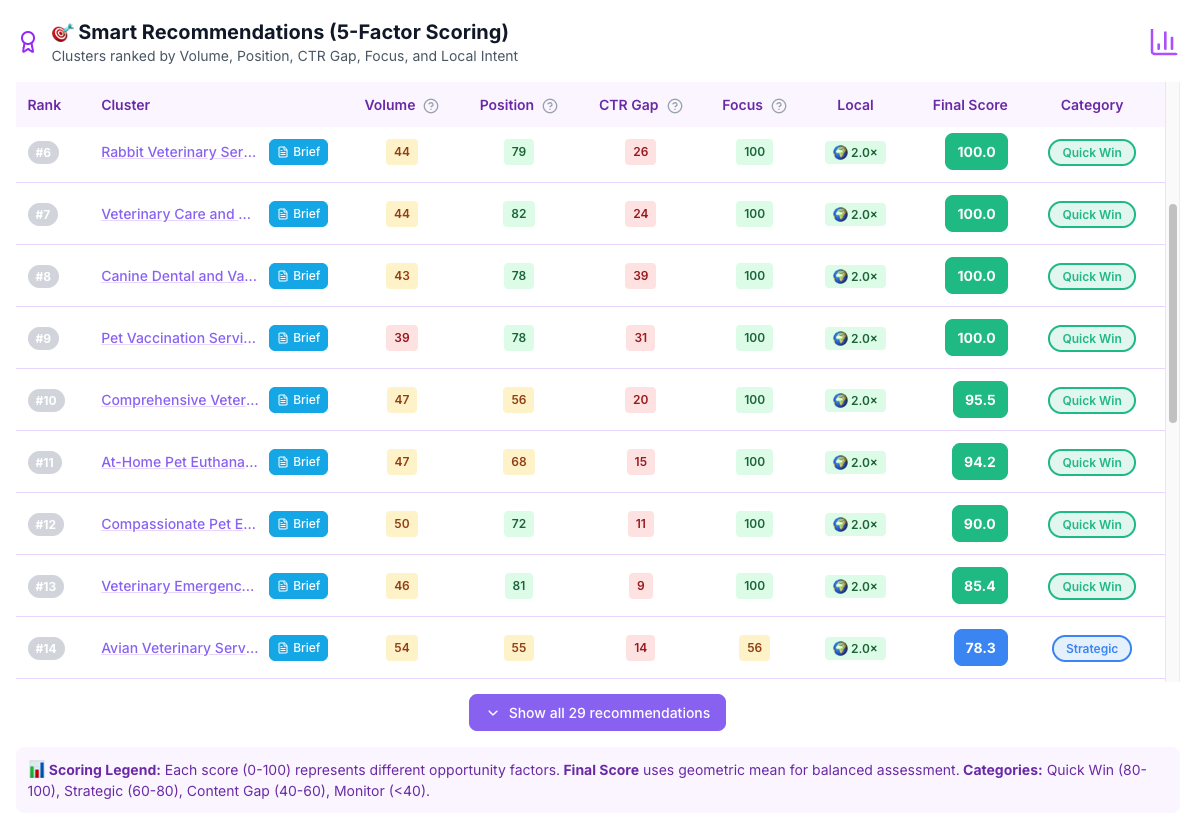Click the Position column help icon

click(549, 105)
